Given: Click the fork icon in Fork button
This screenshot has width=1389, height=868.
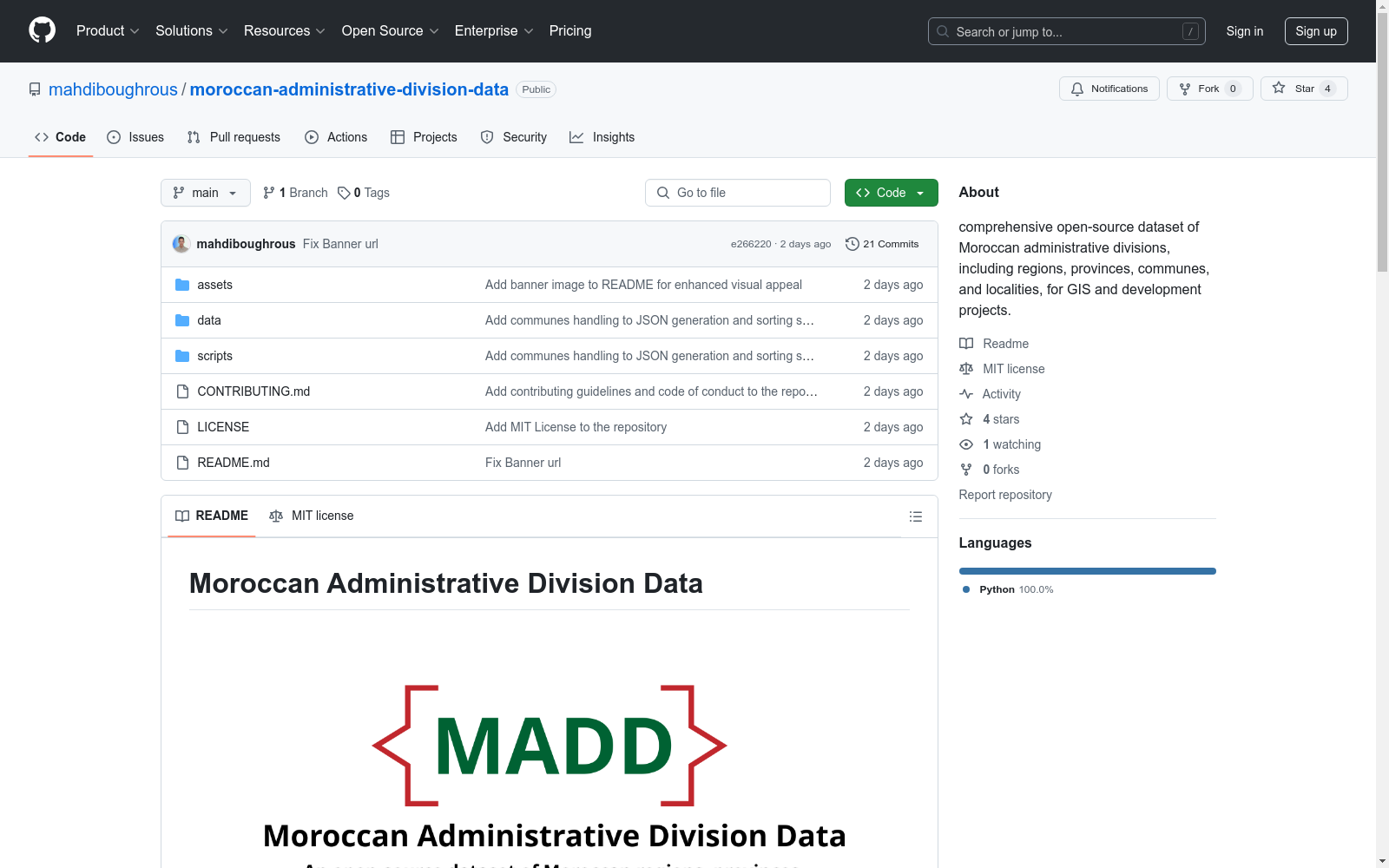Looking at the screenshot, I should pyautogui.click(x=1185, y=89).
